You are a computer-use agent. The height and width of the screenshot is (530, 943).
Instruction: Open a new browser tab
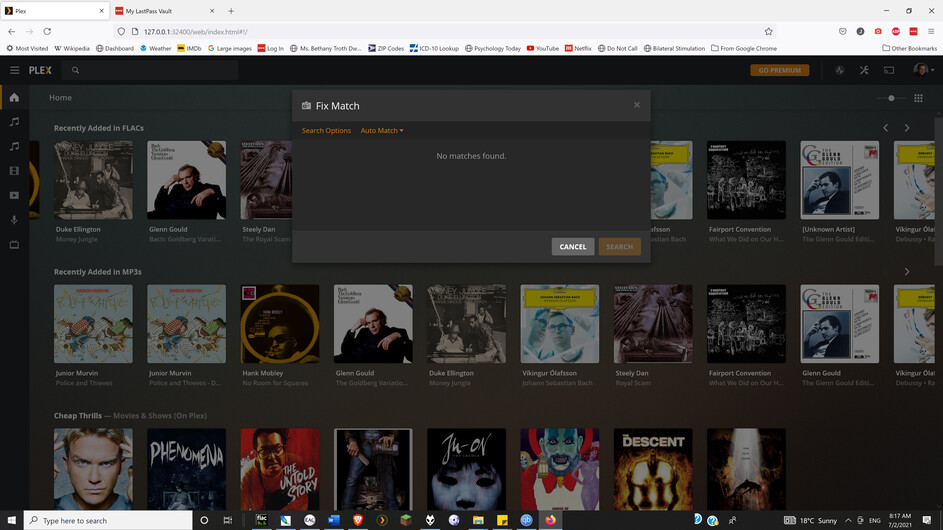point(231,11)
